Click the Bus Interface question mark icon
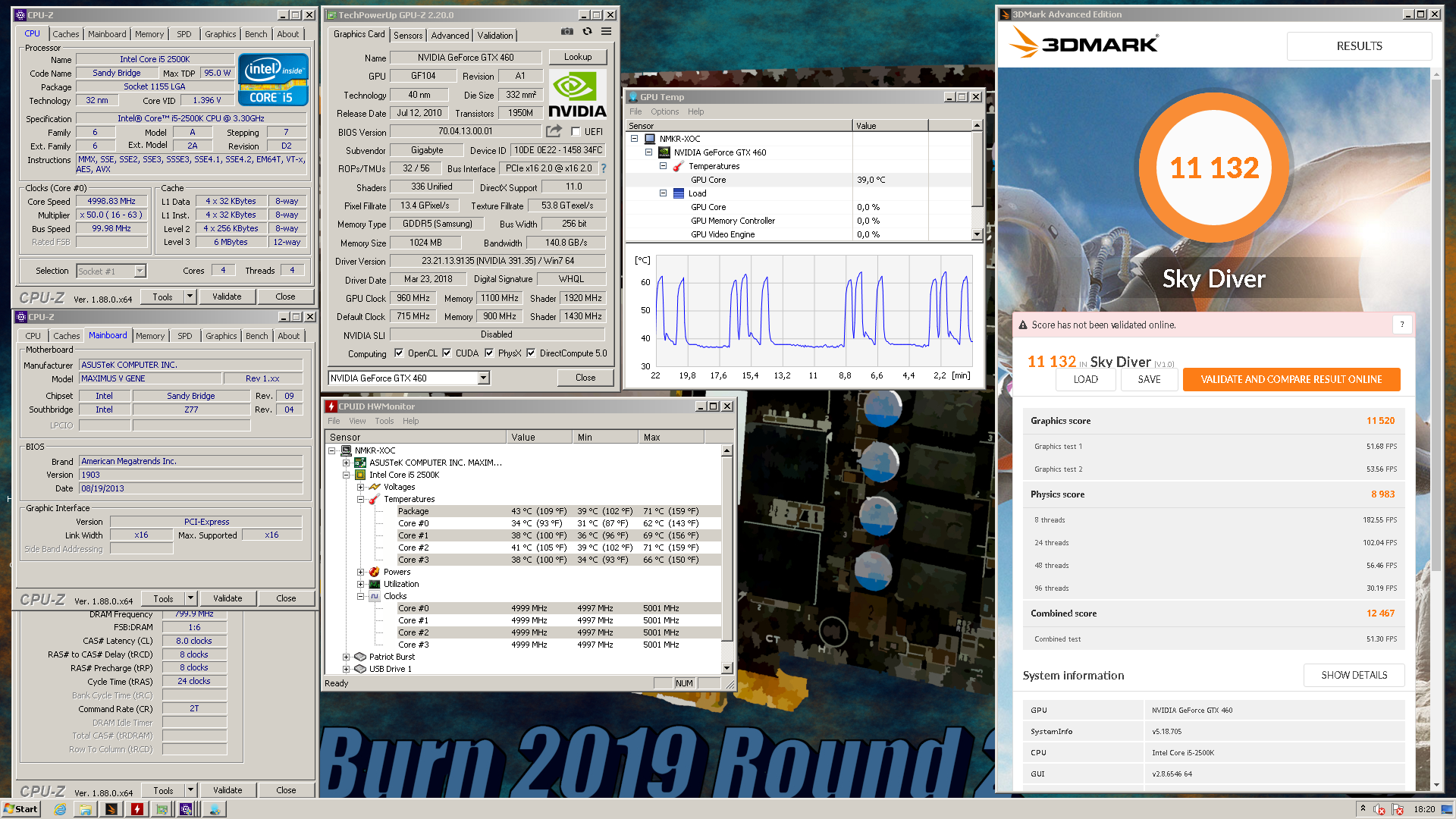The width and height of the screenshot is (1456, 819). (x=604, y=168)
